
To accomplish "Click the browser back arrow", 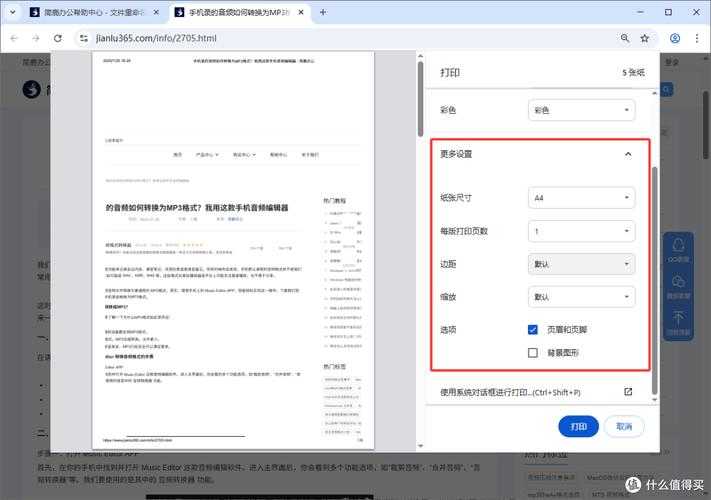I will point(14,39).
